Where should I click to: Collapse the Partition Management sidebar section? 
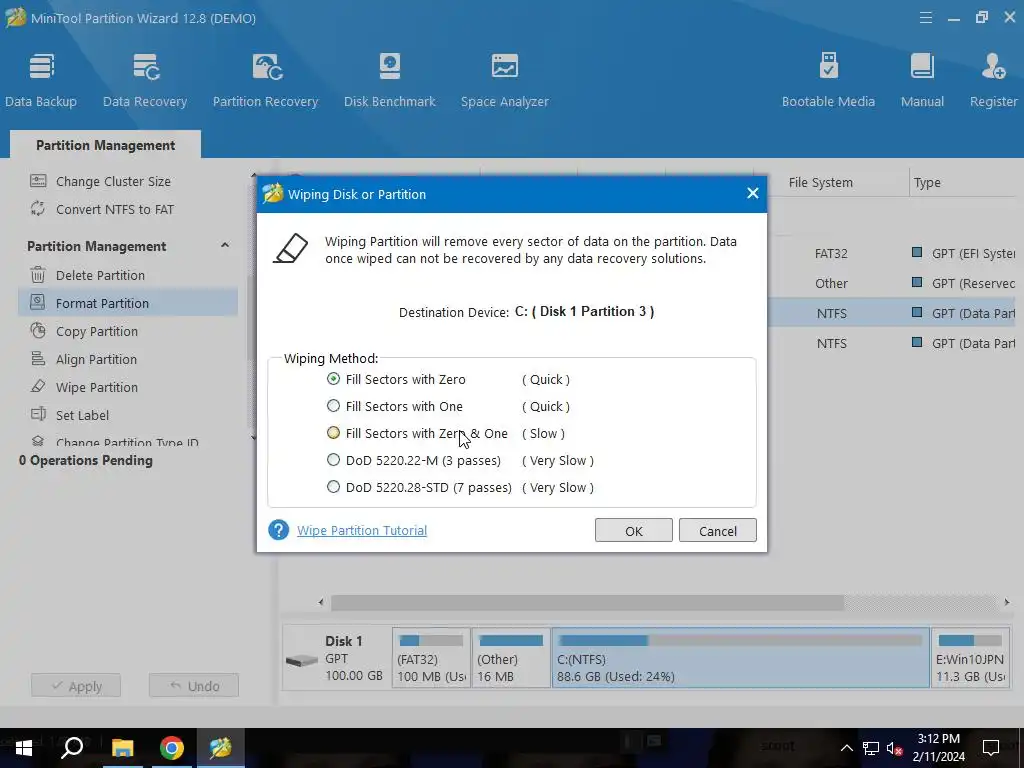click(225, 246)
